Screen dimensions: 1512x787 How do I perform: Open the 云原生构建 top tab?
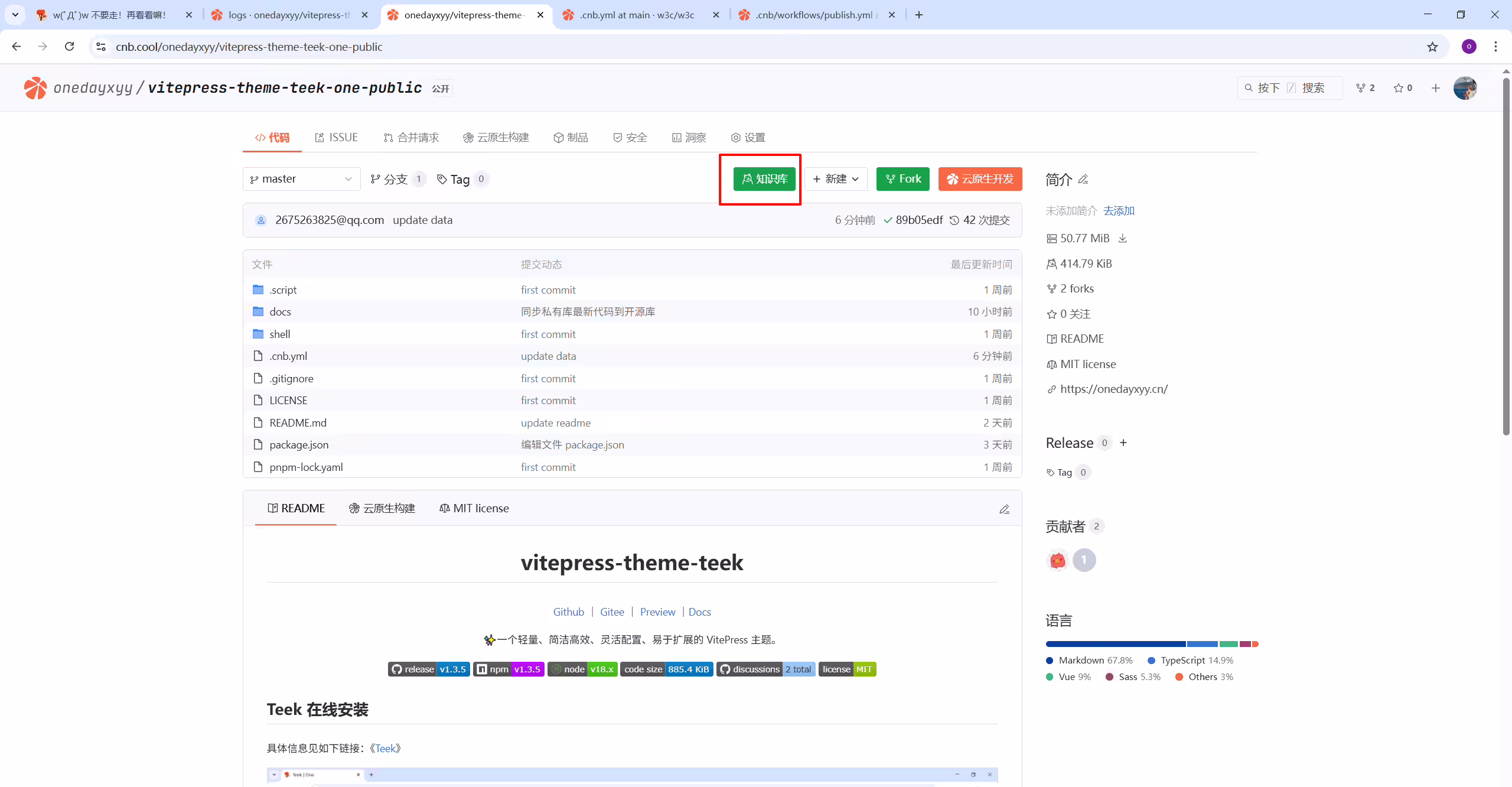click(496, 137)
